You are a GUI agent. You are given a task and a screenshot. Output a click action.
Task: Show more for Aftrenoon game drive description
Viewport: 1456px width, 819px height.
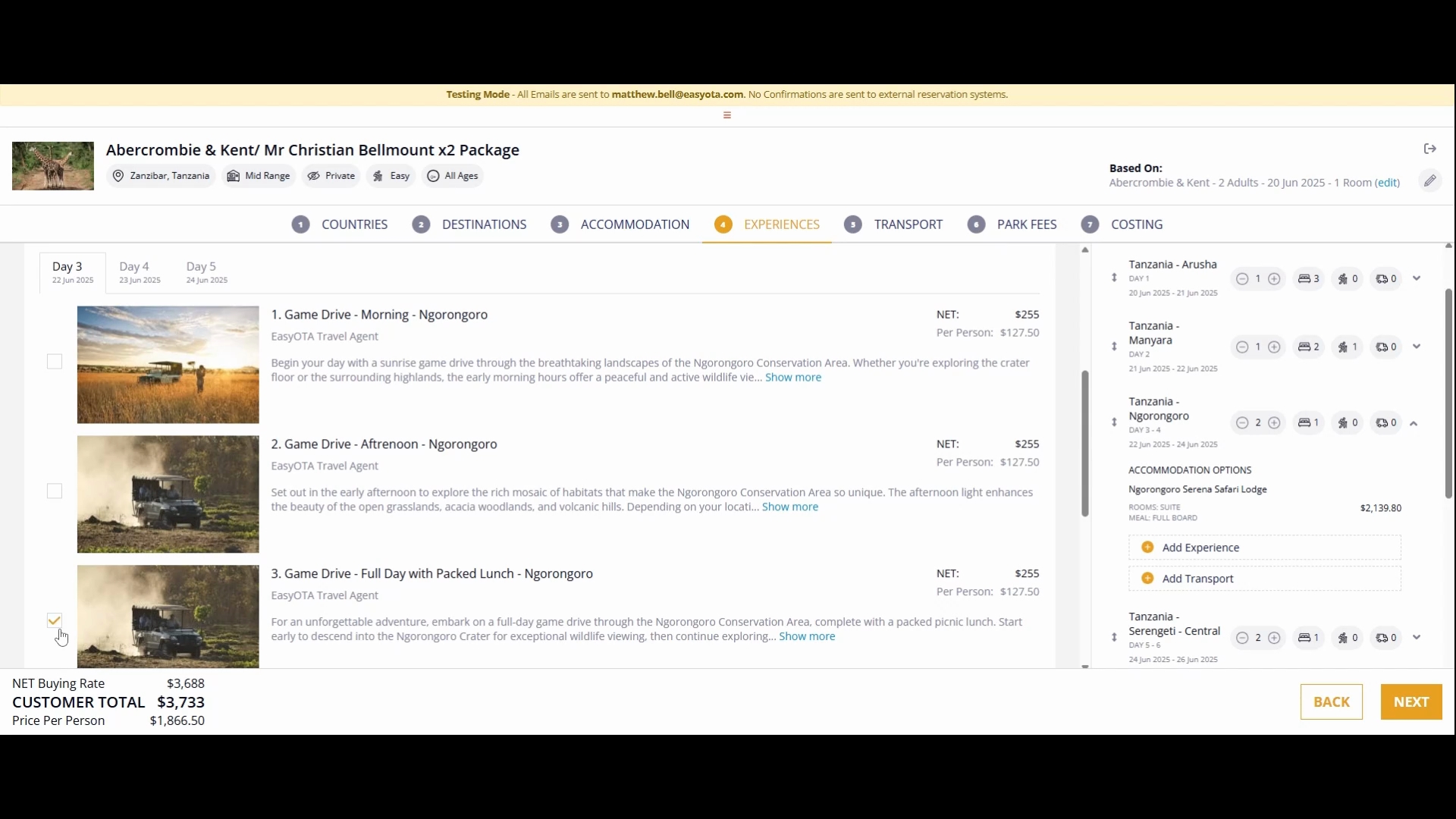[x=789, y=507]
